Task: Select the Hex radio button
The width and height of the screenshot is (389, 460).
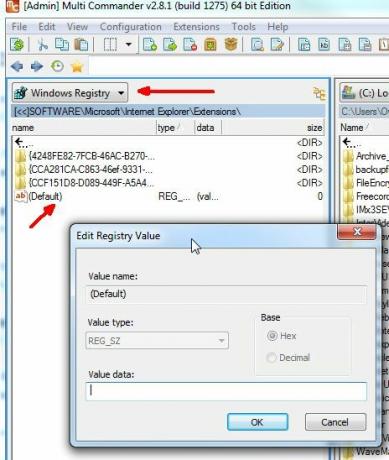Action: 272,336
